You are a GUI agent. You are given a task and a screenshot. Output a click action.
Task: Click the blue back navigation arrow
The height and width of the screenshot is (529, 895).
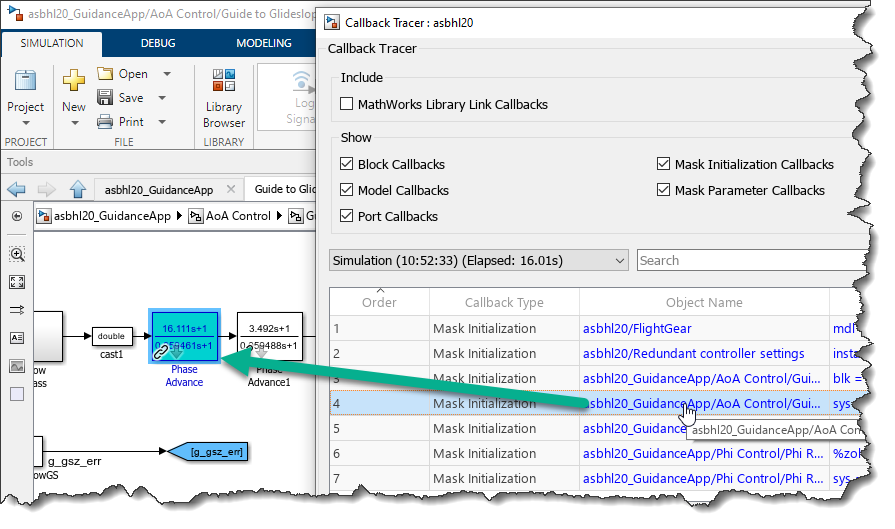coord(17,190)
